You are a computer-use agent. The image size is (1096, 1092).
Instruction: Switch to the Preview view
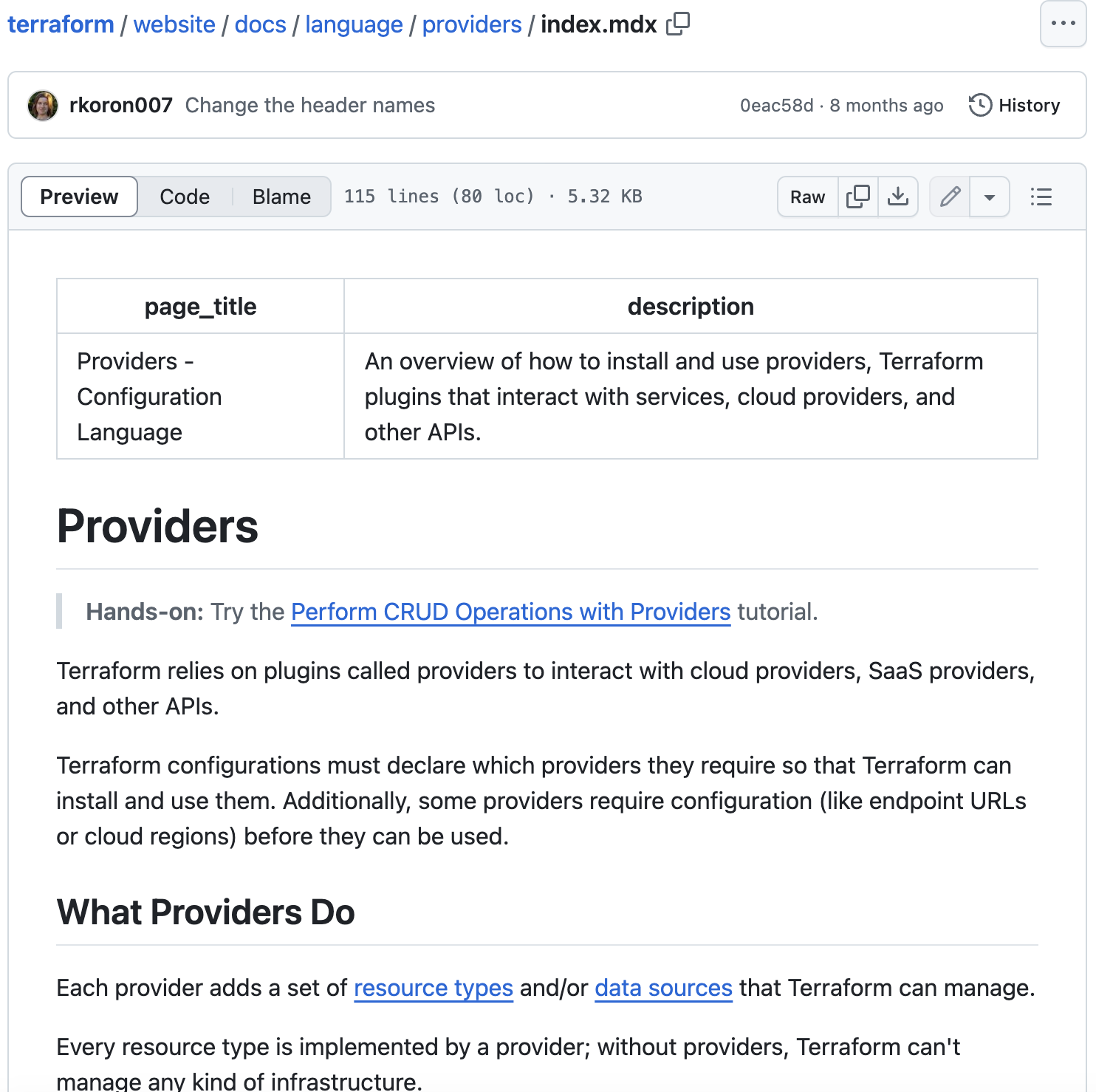click(79, 197)
